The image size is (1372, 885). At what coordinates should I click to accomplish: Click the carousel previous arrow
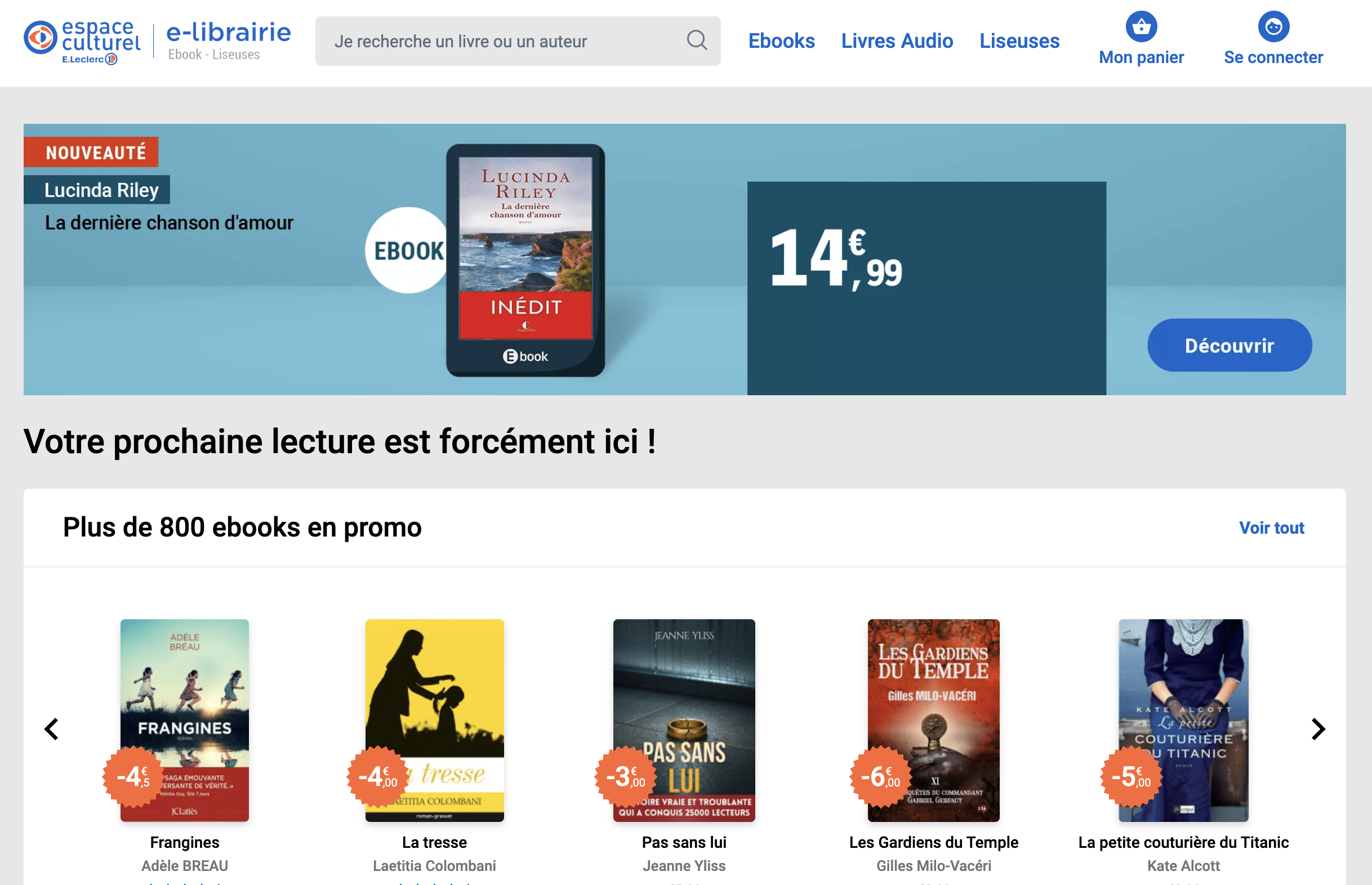pyautogui.click(x=52, y=728)
